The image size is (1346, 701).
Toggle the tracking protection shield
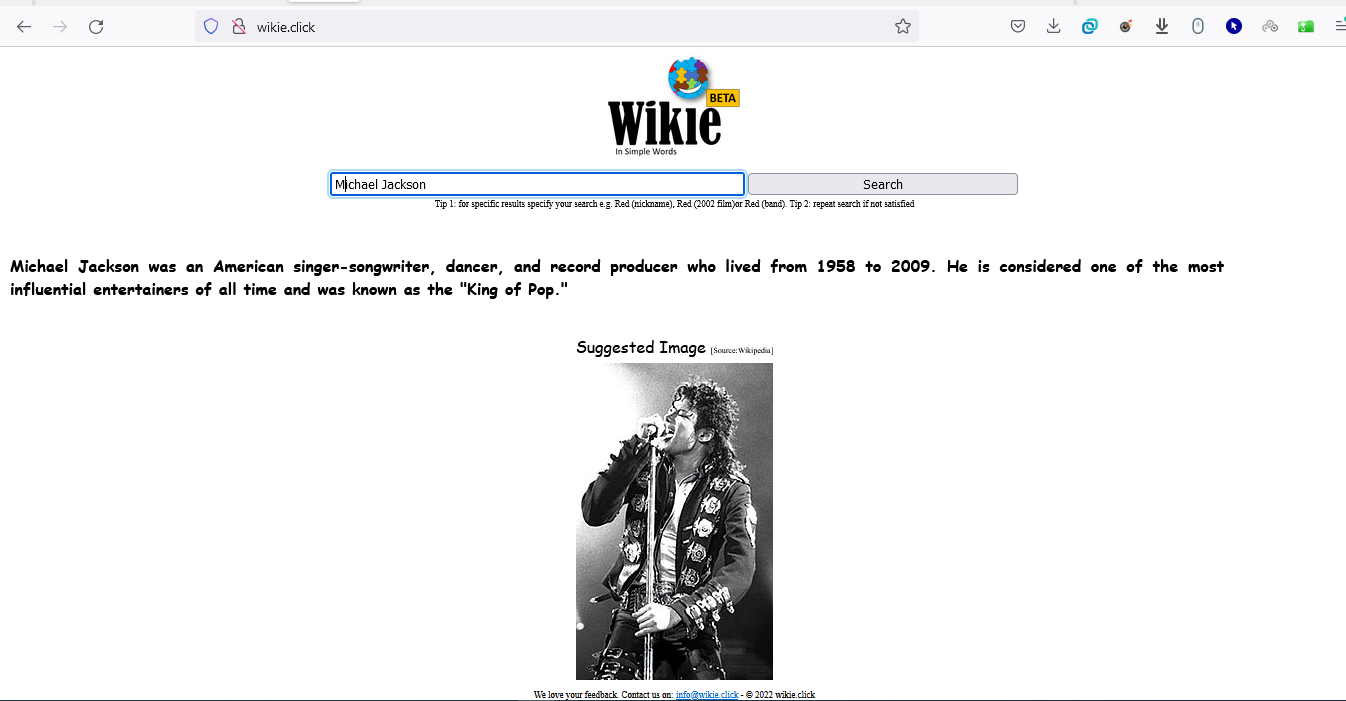[x=210, y=26]
